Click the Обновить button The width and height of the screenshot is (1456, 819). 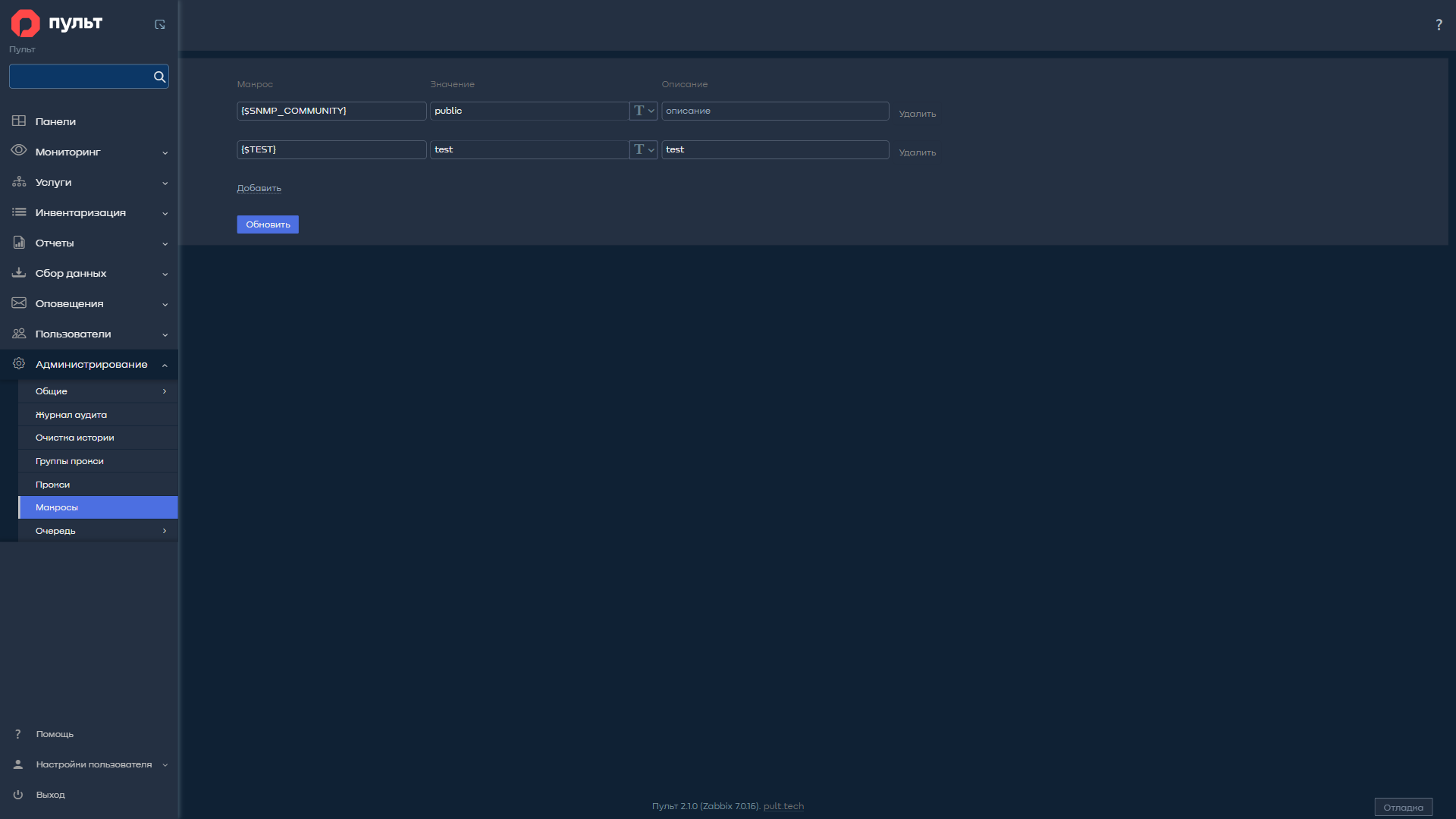click(x=268, y=224)
